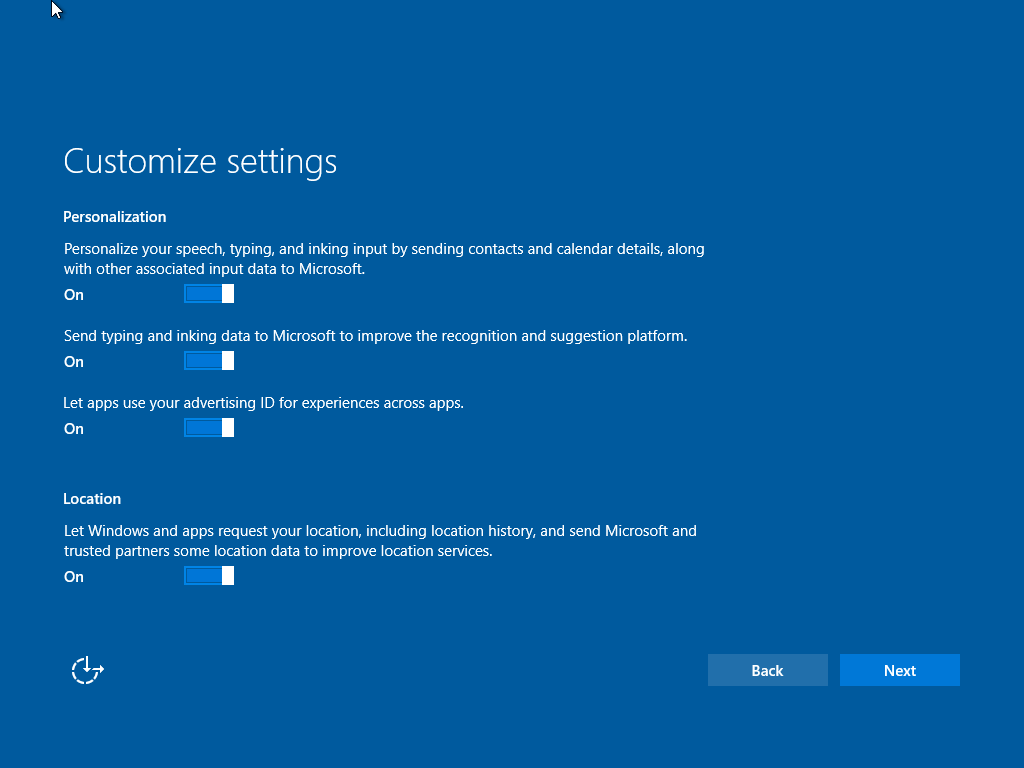Click the 'Send typing and inking data' description

[x=376, y=336]
